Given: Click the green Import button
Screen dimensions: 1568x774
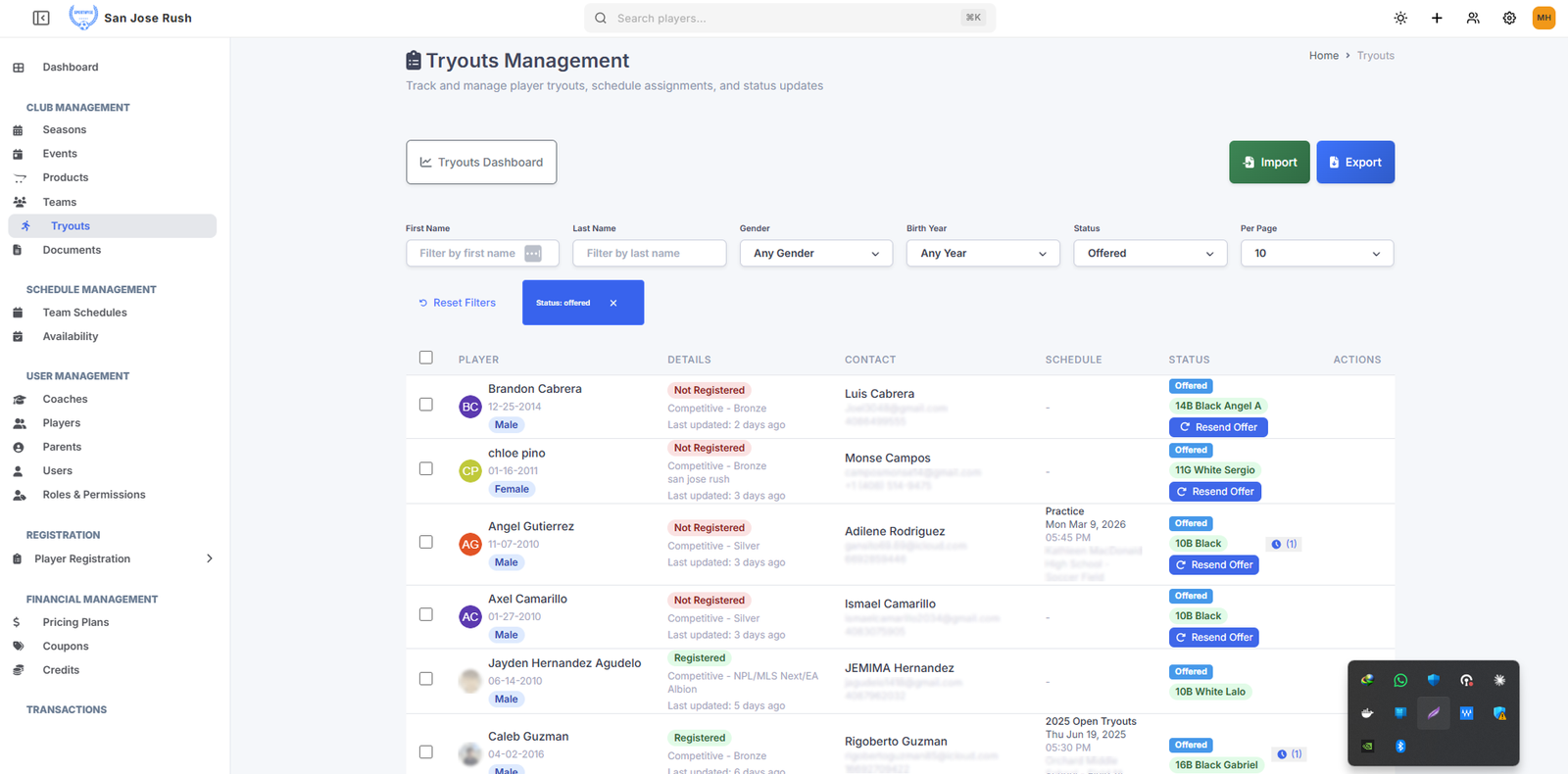Looking at the screenshot, I should (1269, 163).
